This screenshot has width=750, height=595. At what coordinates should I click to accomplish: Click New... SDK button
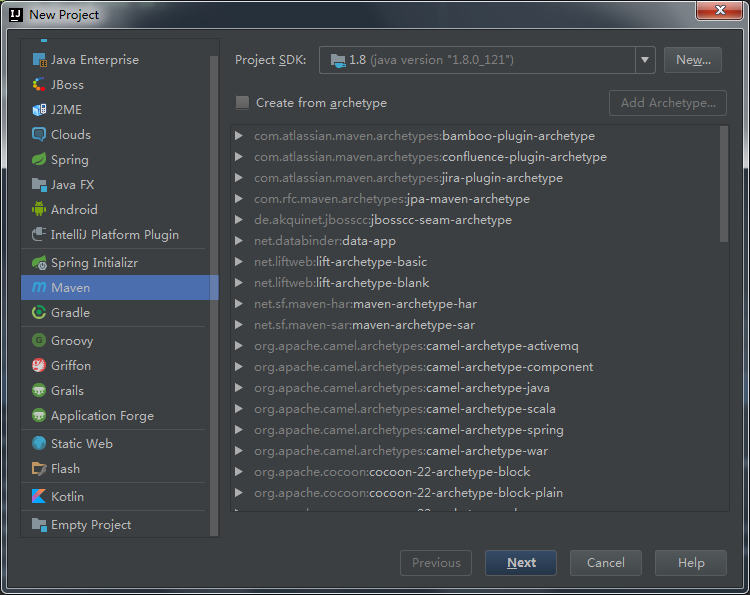(693, 60)
